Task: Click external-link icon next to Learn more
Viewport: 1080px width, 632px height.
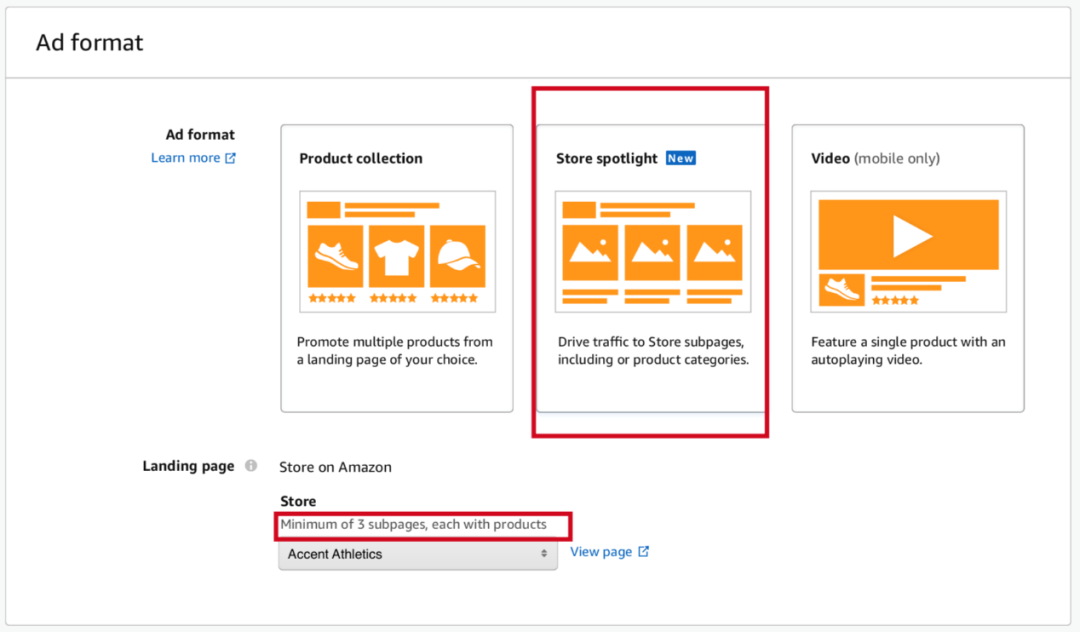Action: point(231,158)
